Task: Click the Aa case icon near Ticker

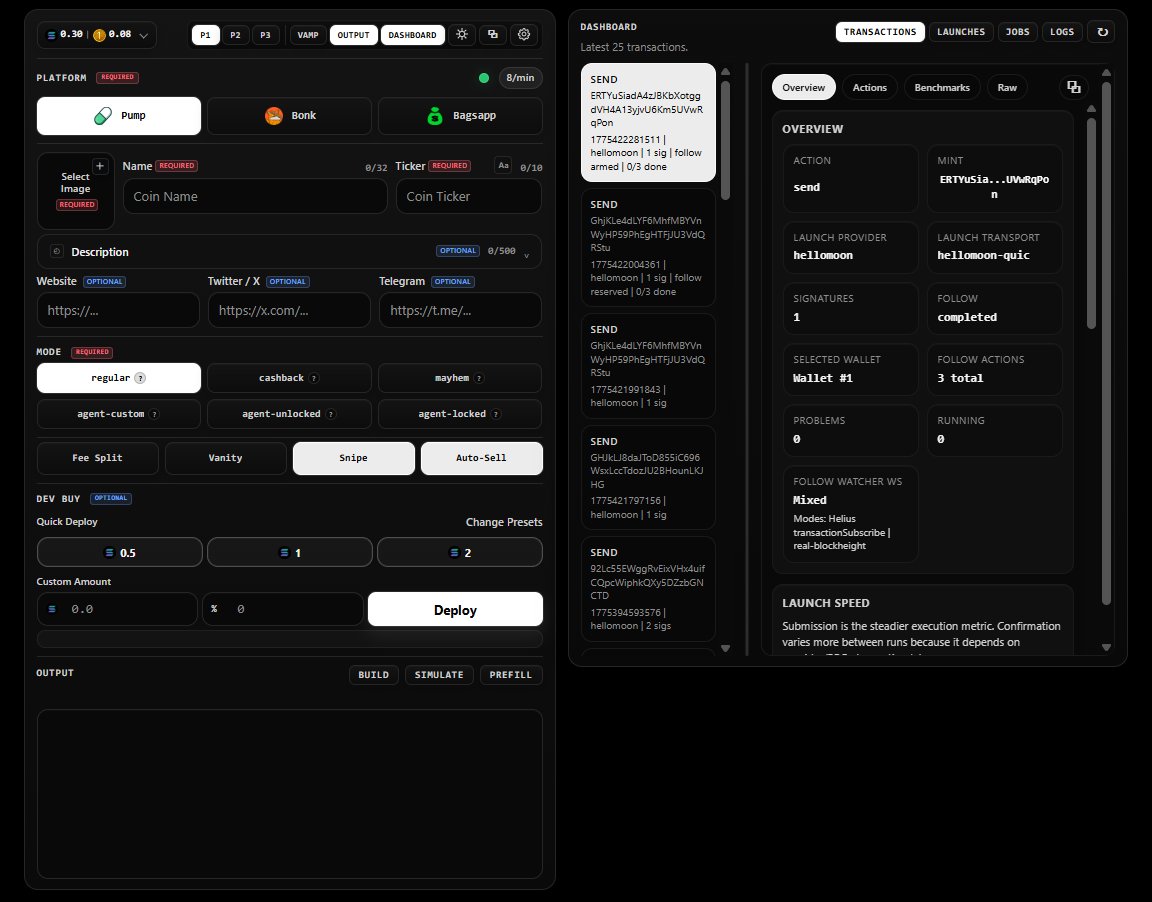Action: pyautogui.click(x=503, y=166)
